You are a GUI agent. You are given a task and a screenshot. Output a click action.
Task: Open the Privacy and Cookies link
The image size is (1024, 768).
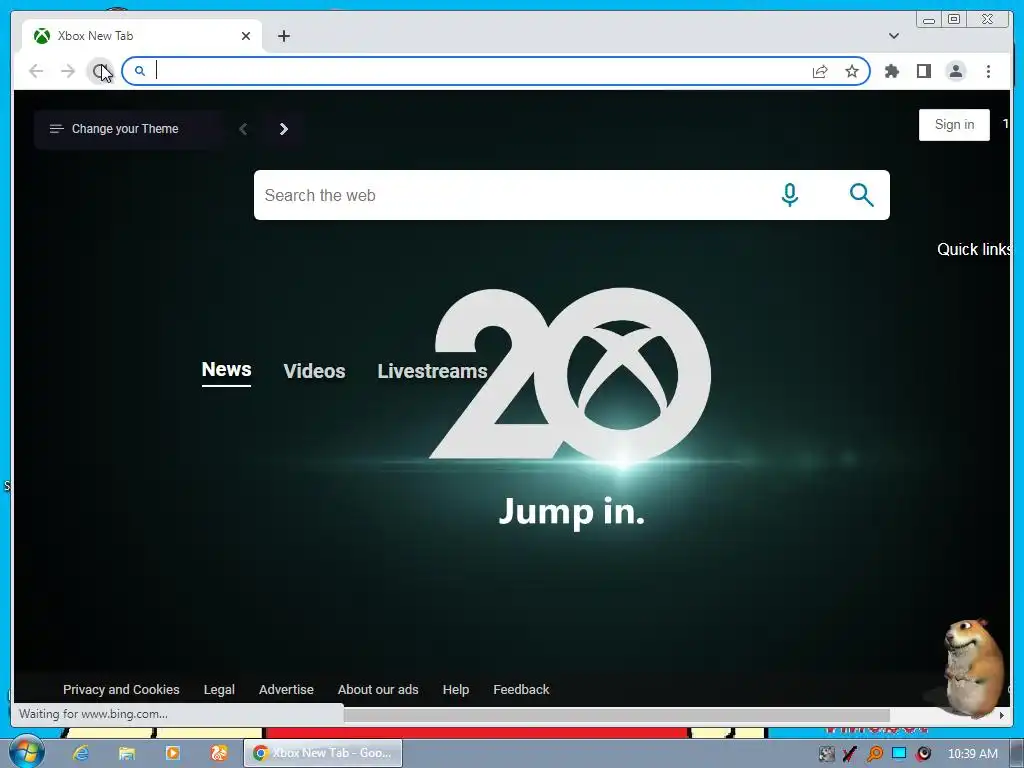click(121, 690)
